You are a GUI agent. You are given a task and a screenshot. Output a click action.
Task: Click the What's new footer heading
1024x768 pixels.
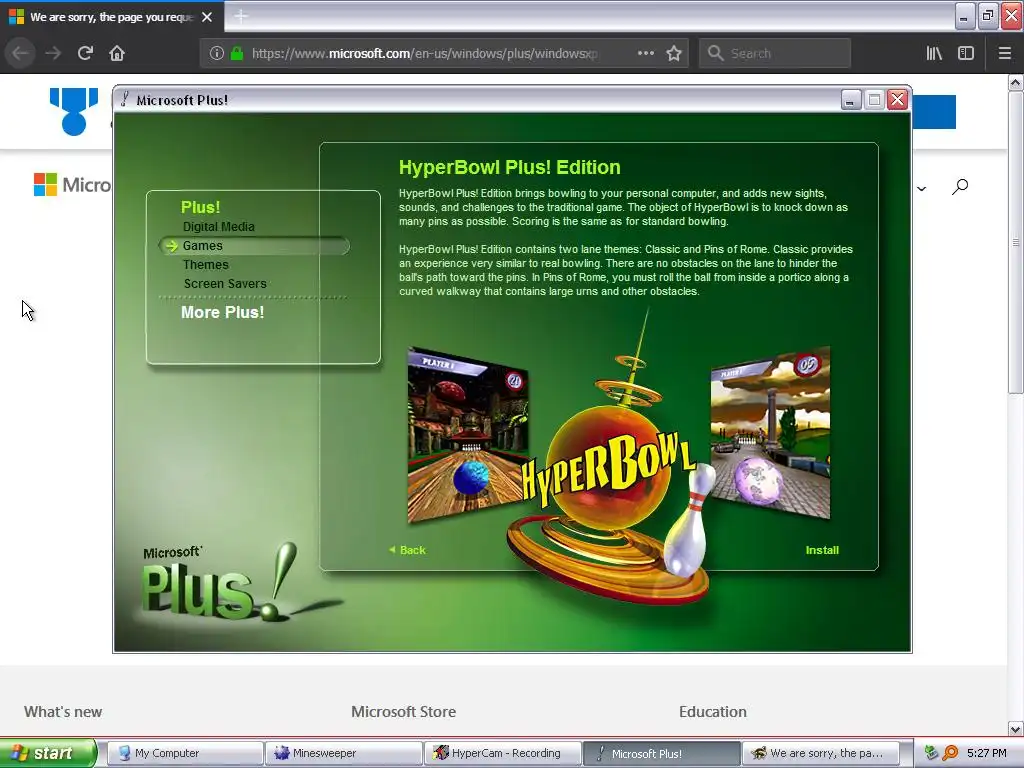63,712
